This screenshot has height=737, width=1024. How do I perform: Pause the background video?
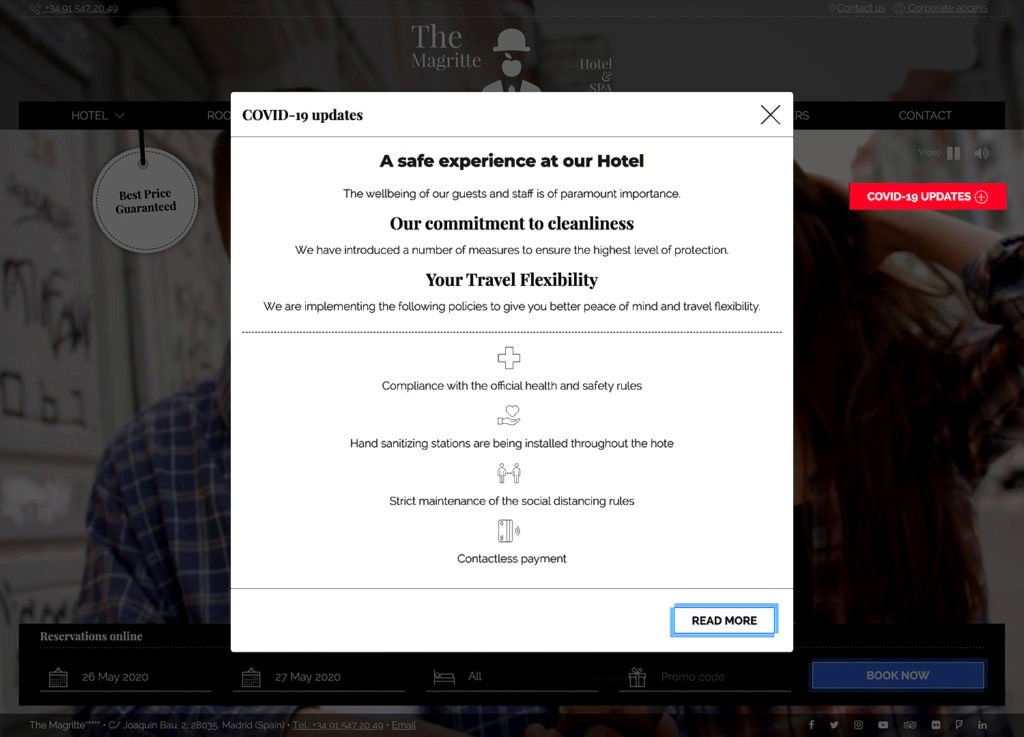click(953, 153)
